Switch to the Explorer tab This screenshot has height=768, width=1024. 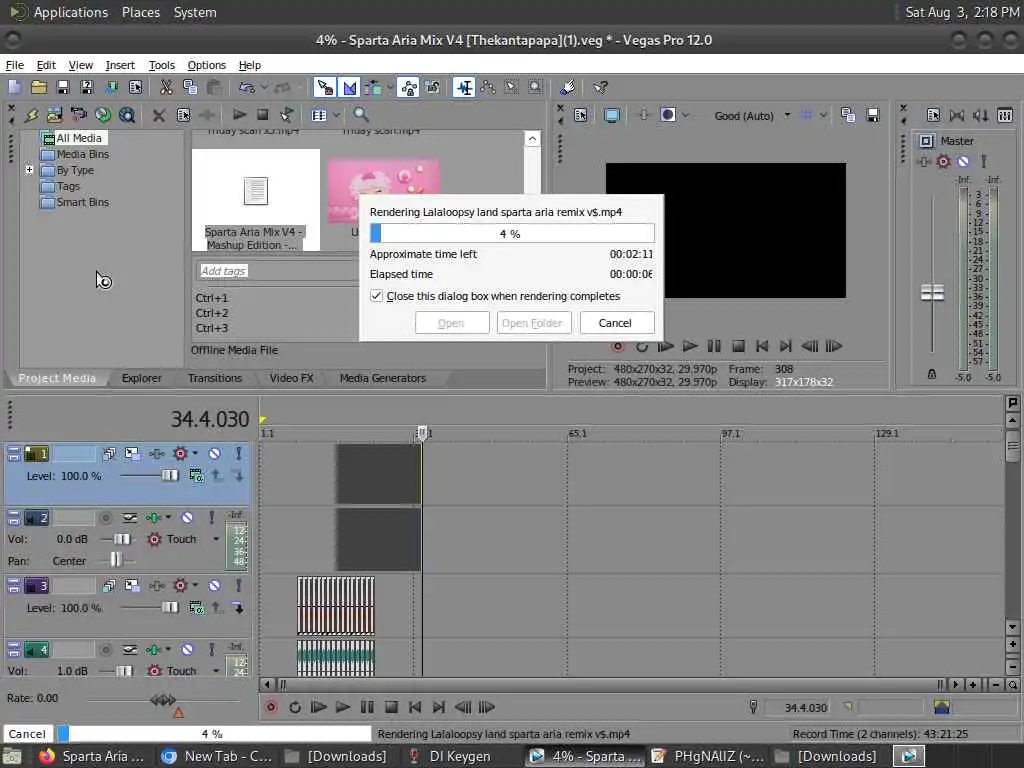(141, 378)
